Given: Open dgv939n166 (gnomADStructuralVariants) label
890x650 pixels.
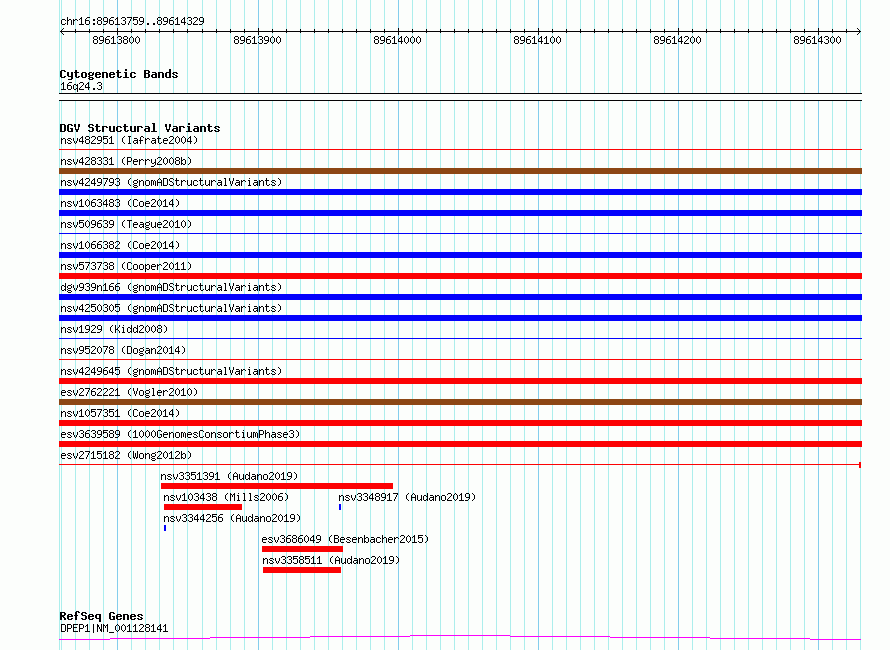Looking at the screenshot, I should (171, 287).
